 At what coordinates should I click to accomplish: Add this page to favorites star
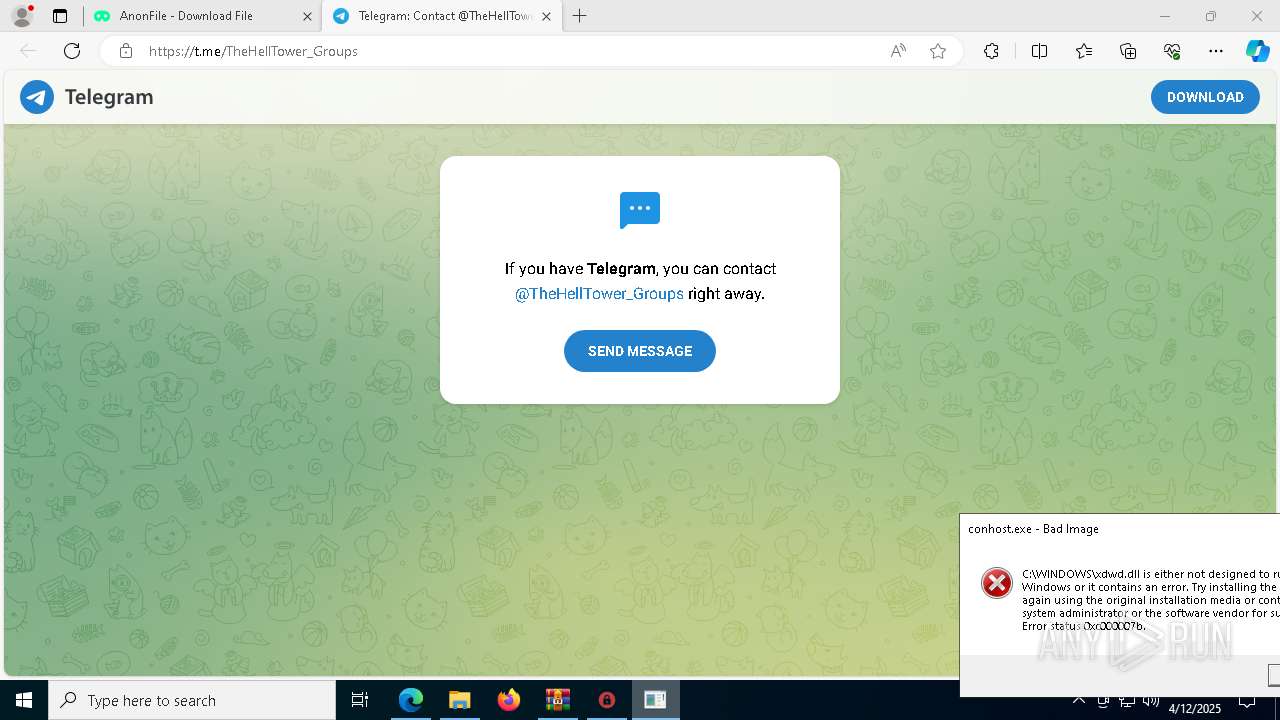click(938, 51)
